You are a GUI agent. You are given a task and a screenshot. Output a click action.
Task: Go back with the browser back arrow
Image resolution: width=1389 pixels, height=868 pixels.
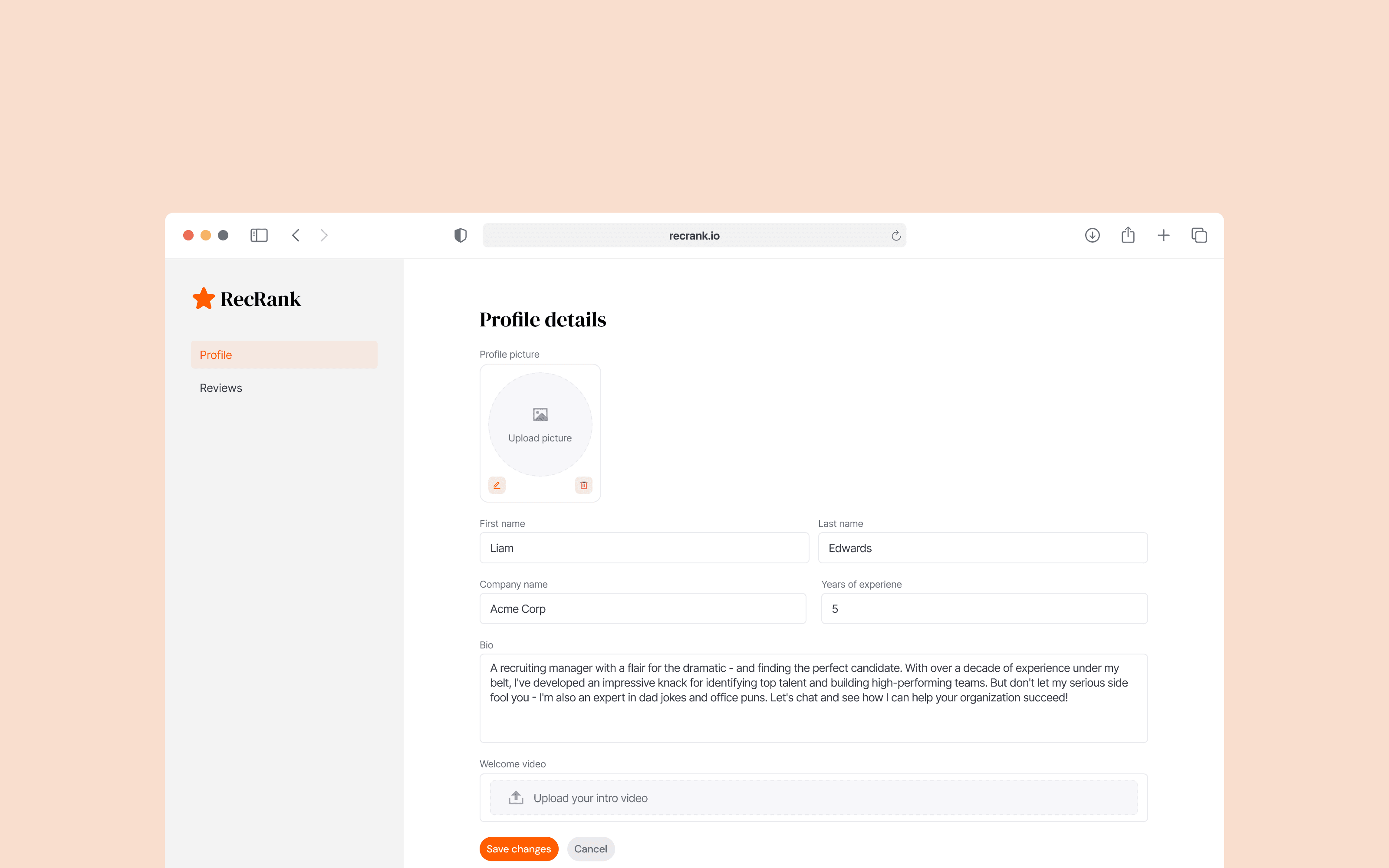pyautogui.click(x=296, y=235)
